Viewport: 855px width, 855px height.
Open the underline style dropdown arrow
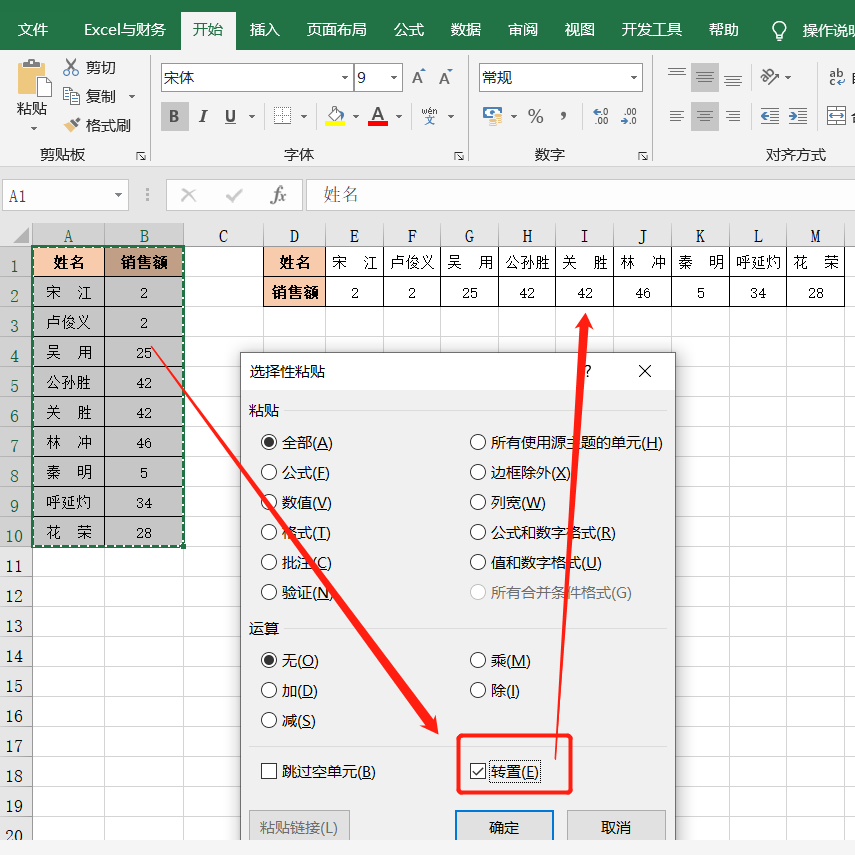point(252,116)
